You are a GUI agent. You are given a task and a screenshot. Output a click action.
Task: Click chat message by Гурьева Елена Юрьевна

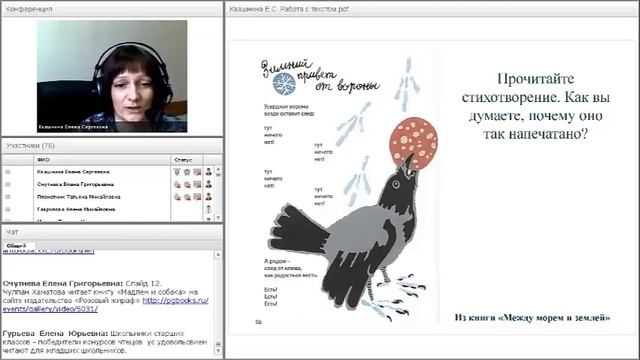(x=105, y=342)
